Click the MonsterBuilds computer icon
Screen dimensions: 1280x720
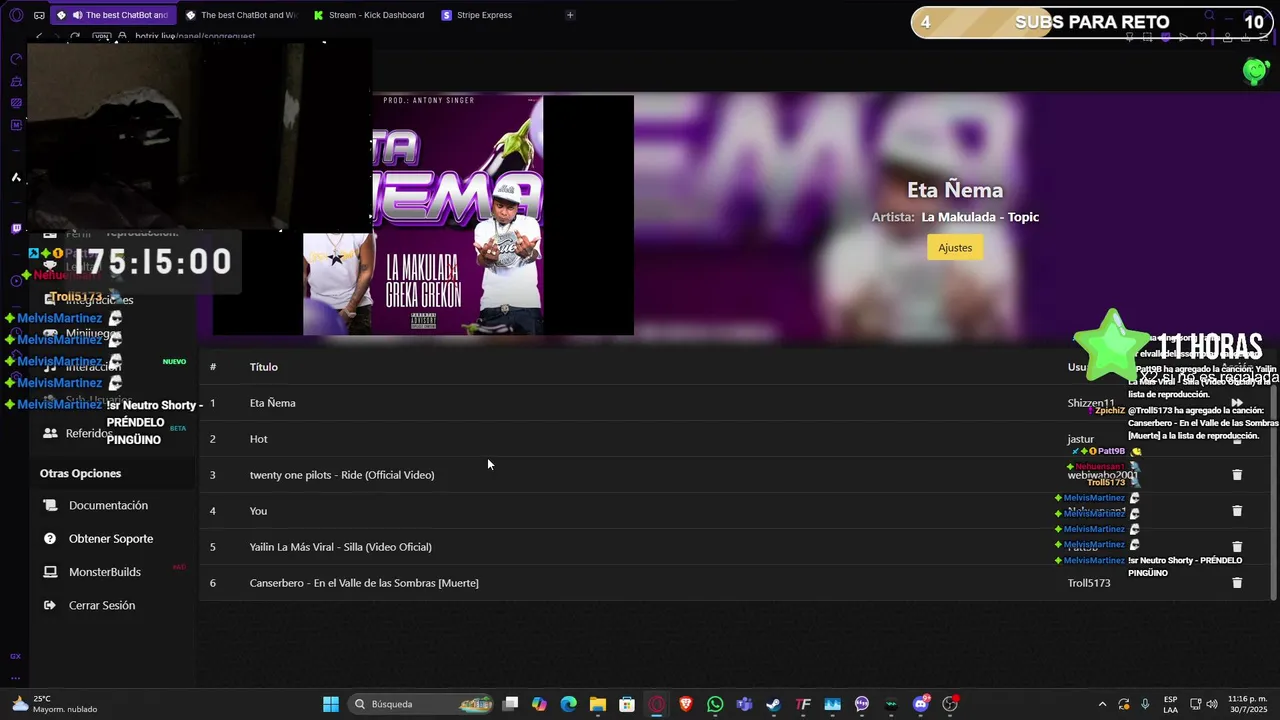click(50, 572)
